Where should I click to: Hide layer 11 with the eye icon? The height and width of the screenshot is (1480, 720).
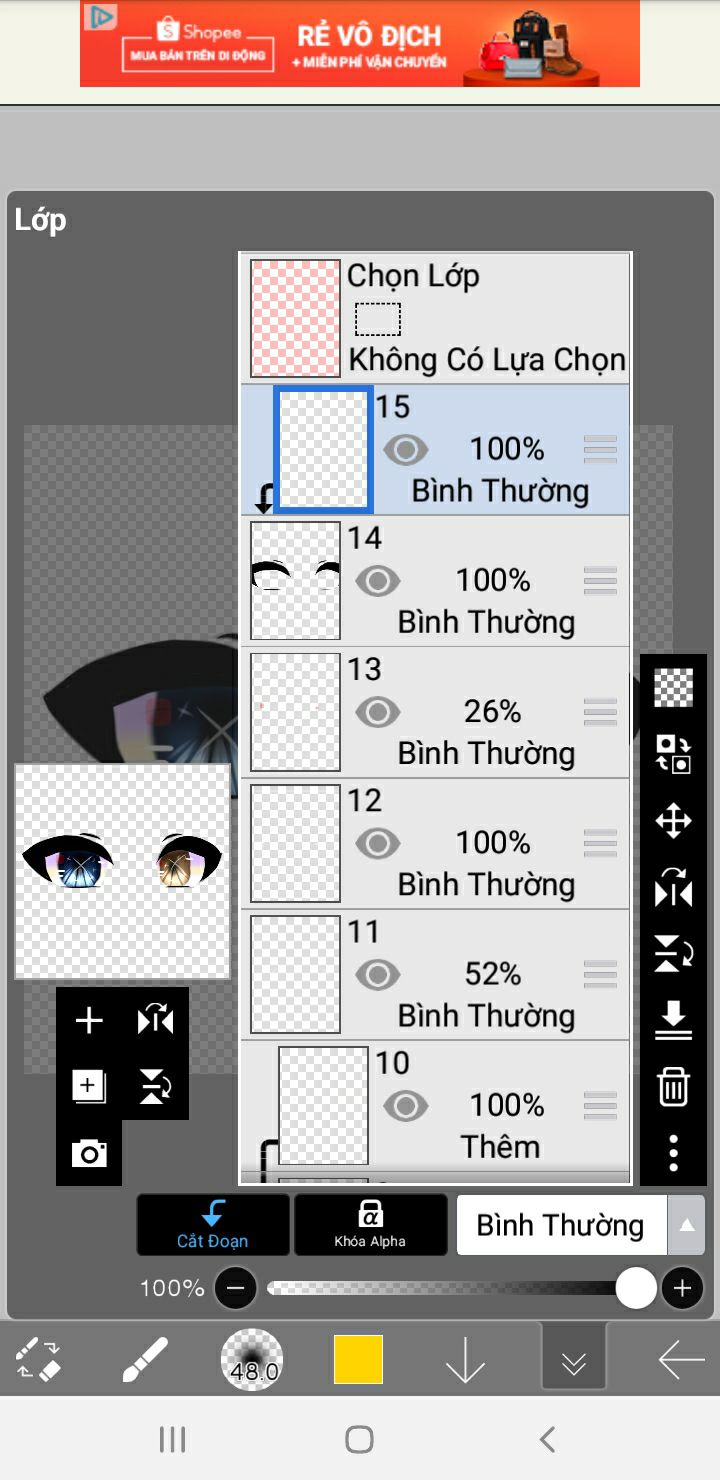[377, 975]
